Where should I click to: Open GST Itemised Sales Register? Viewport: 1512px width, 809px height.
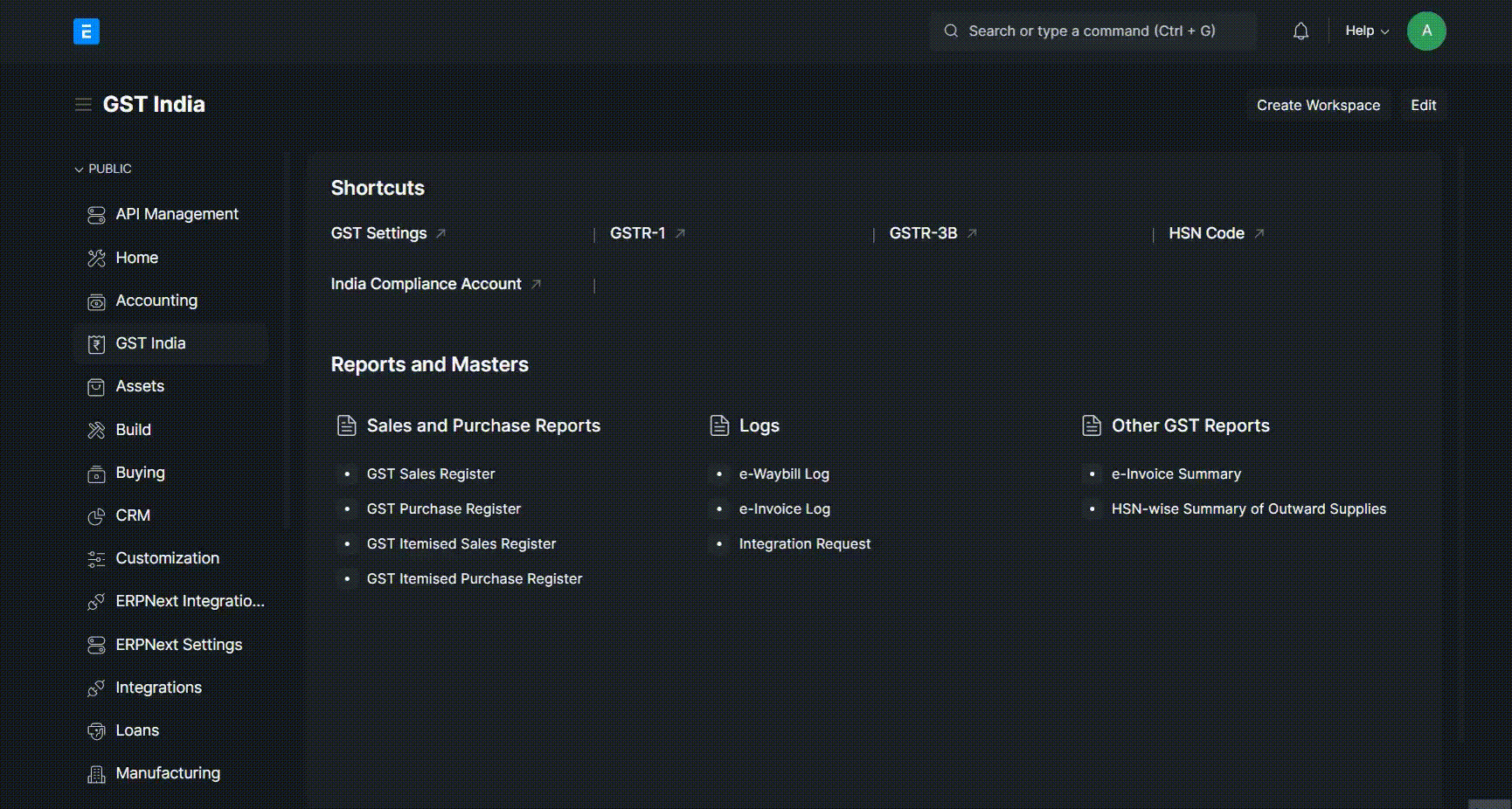point(461,543)
